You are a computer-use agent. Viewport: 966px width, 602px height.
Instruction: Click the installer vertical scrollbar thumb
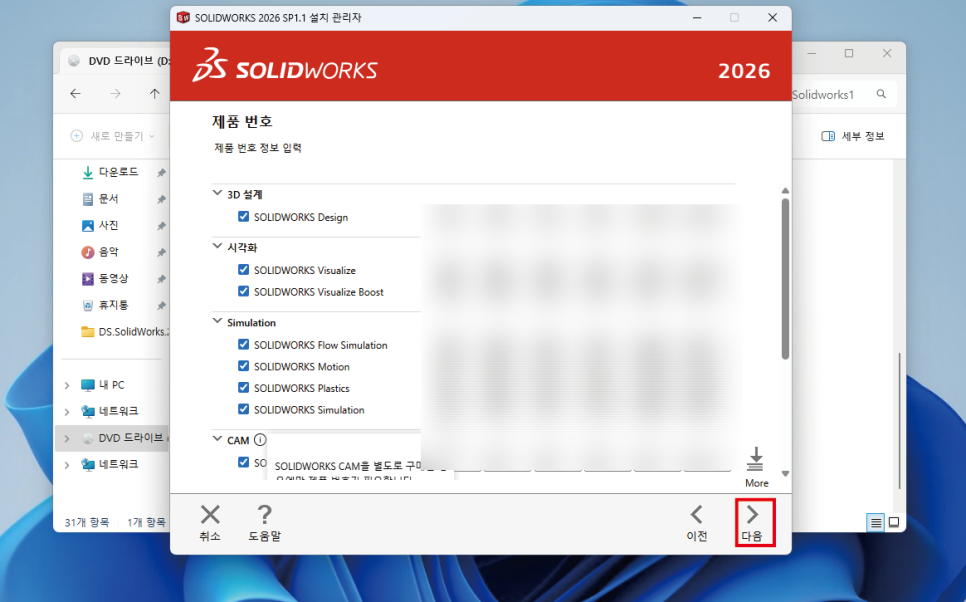pyautogui.click(x=785, y=279)
